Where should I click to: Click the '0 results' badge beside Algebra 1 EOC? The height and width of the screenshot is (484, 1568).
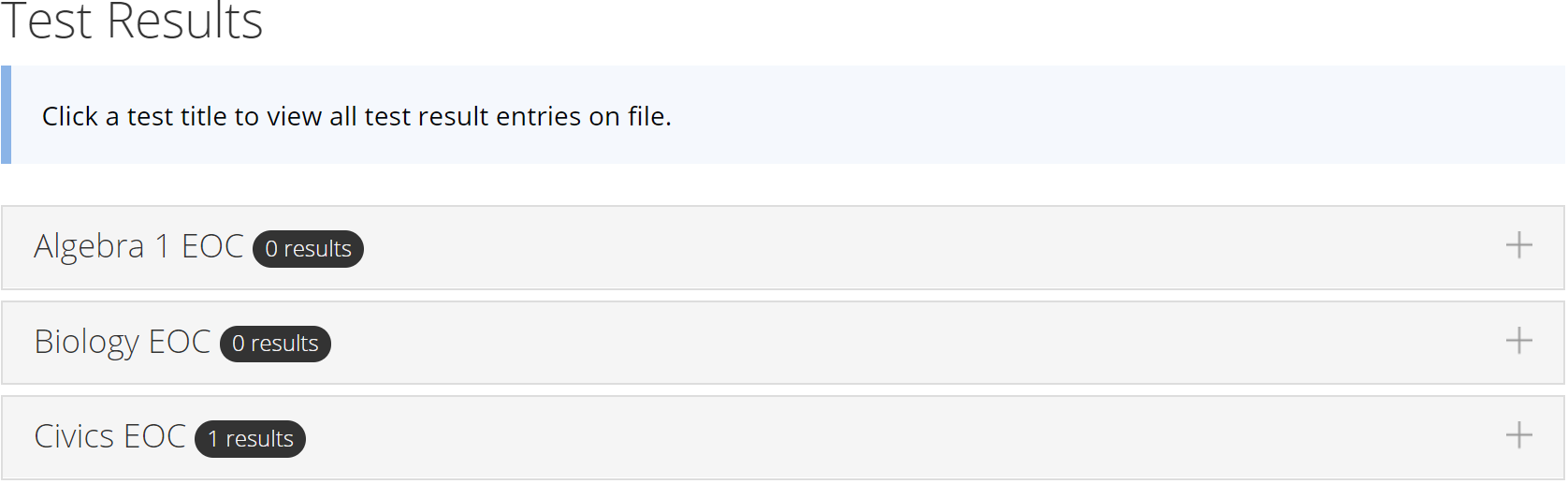tap(308, 249)
